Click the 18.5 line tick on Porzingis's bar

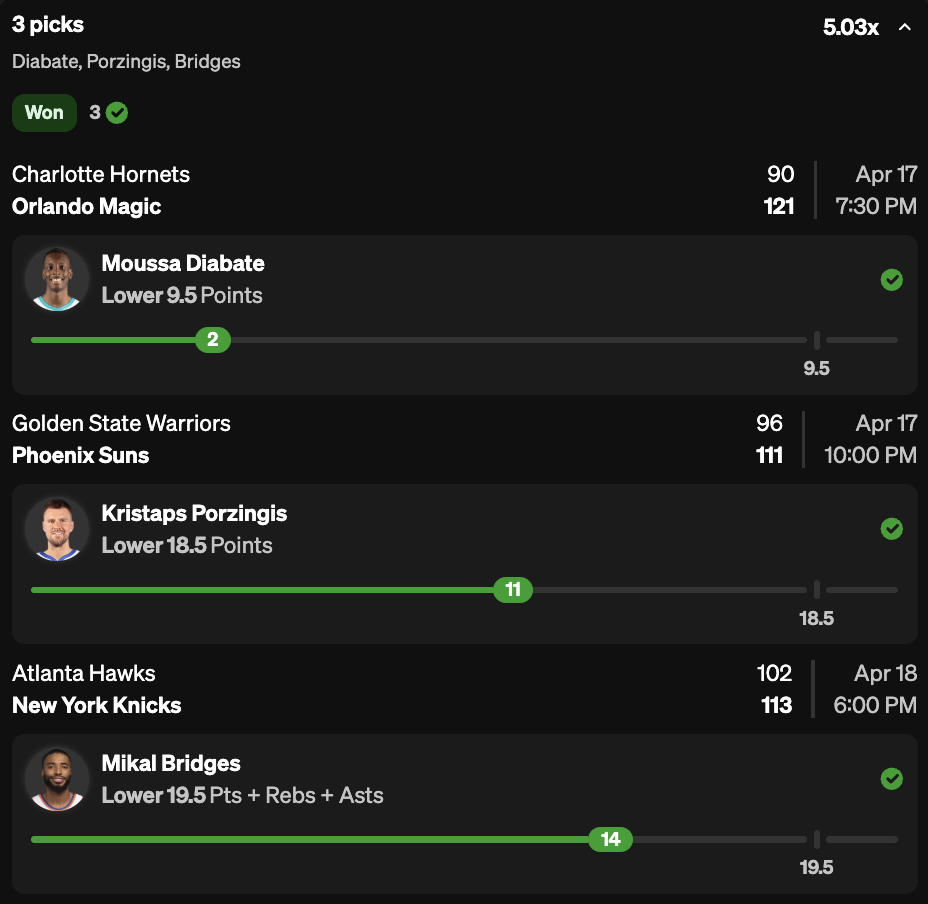[817, 590]
